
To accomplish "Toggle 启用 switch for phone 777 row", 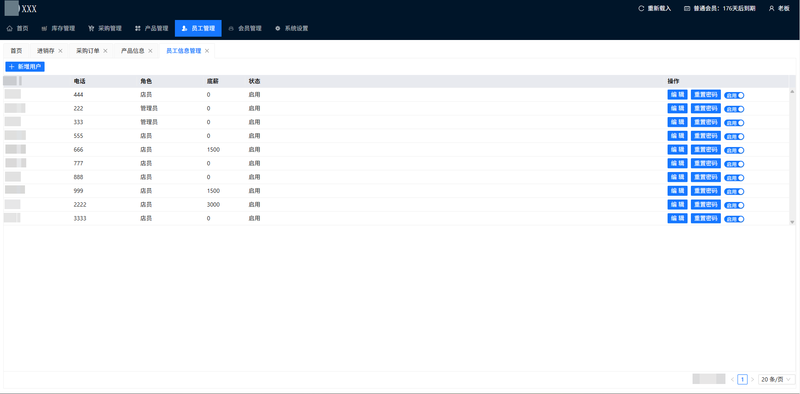I will pyautogui.click(x=734, y=164).
